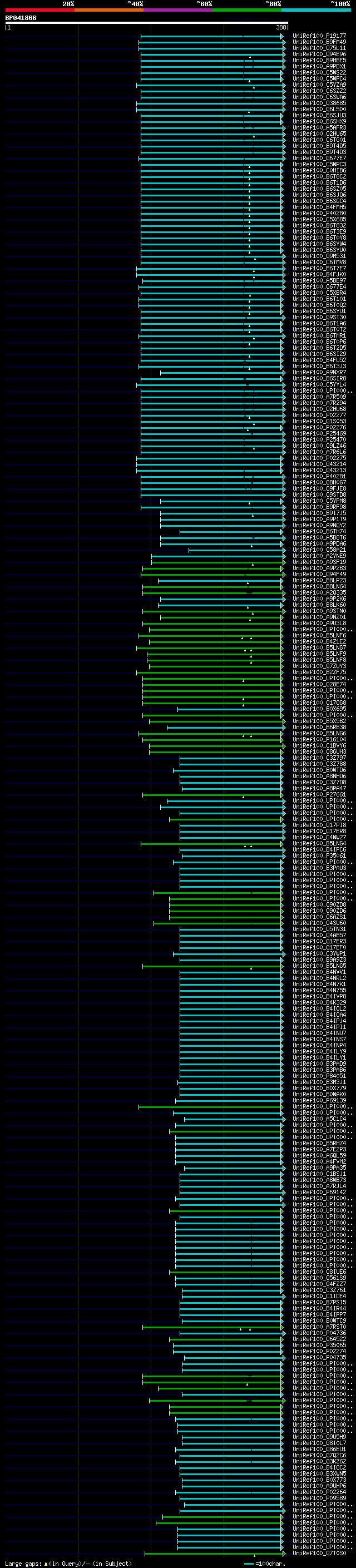Click the query ID BP041866
This screenshot has height=1568, width=356.
(x=21, y=18)
